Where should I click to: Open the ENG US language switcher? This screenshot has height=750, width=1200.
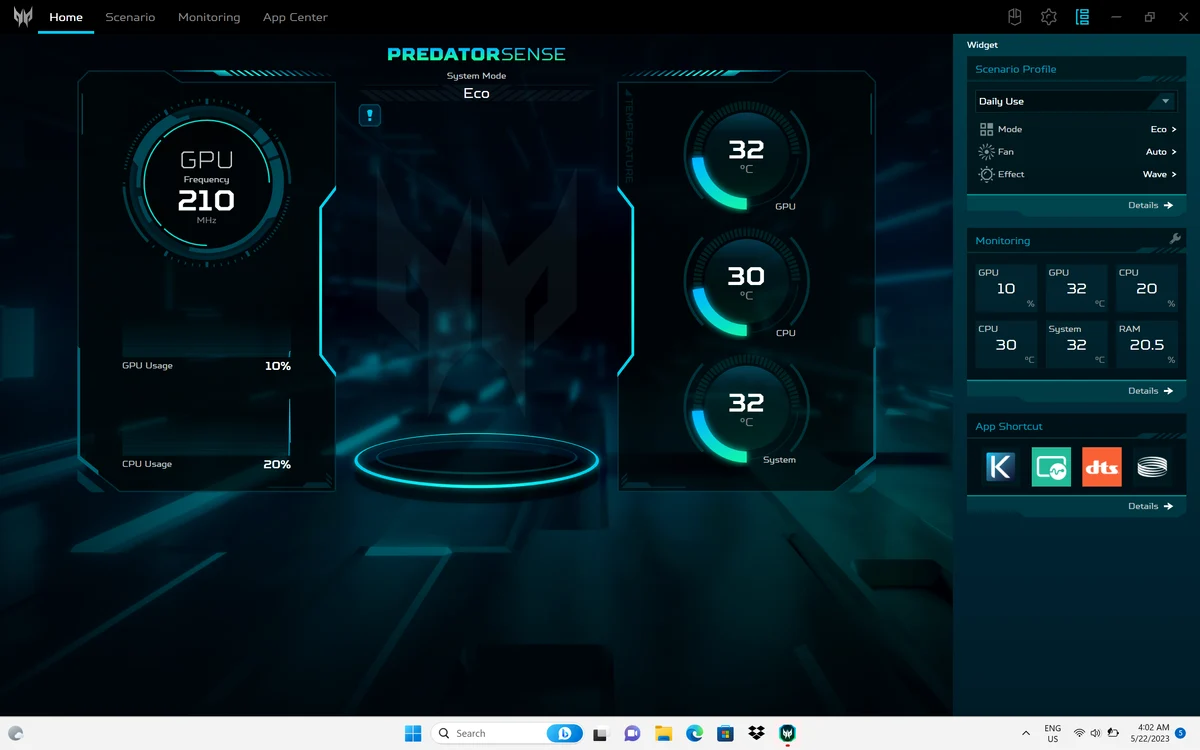1052,733
